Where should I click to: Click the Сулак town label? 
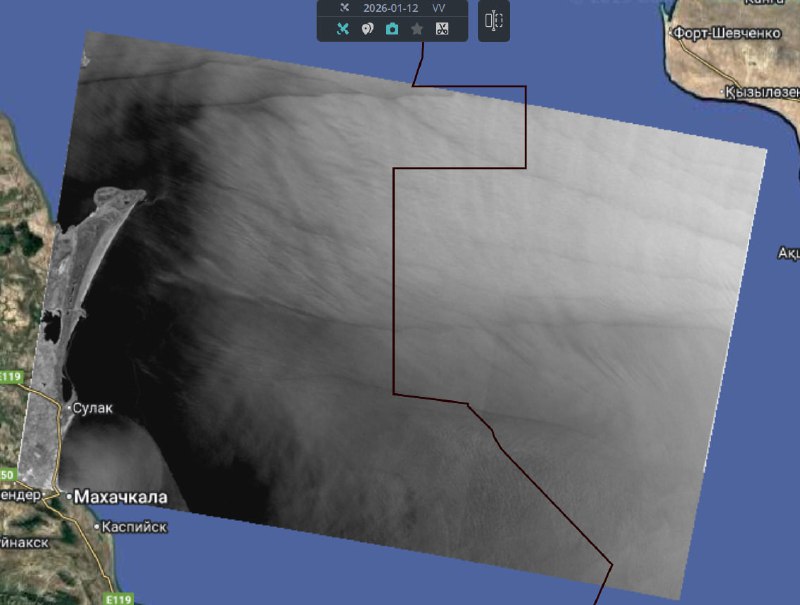(x=93, y=408)
